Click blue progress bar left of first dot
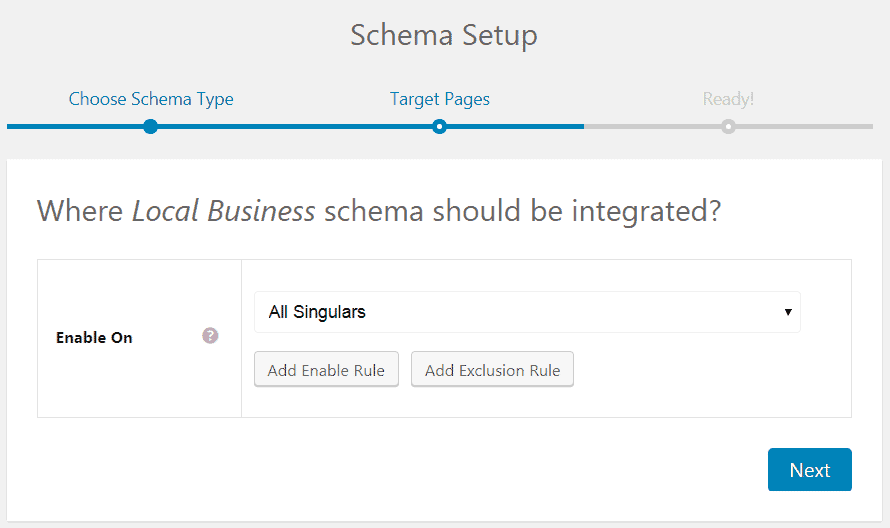The width and height of the screenshot is (890, 528). pos(75,127)
